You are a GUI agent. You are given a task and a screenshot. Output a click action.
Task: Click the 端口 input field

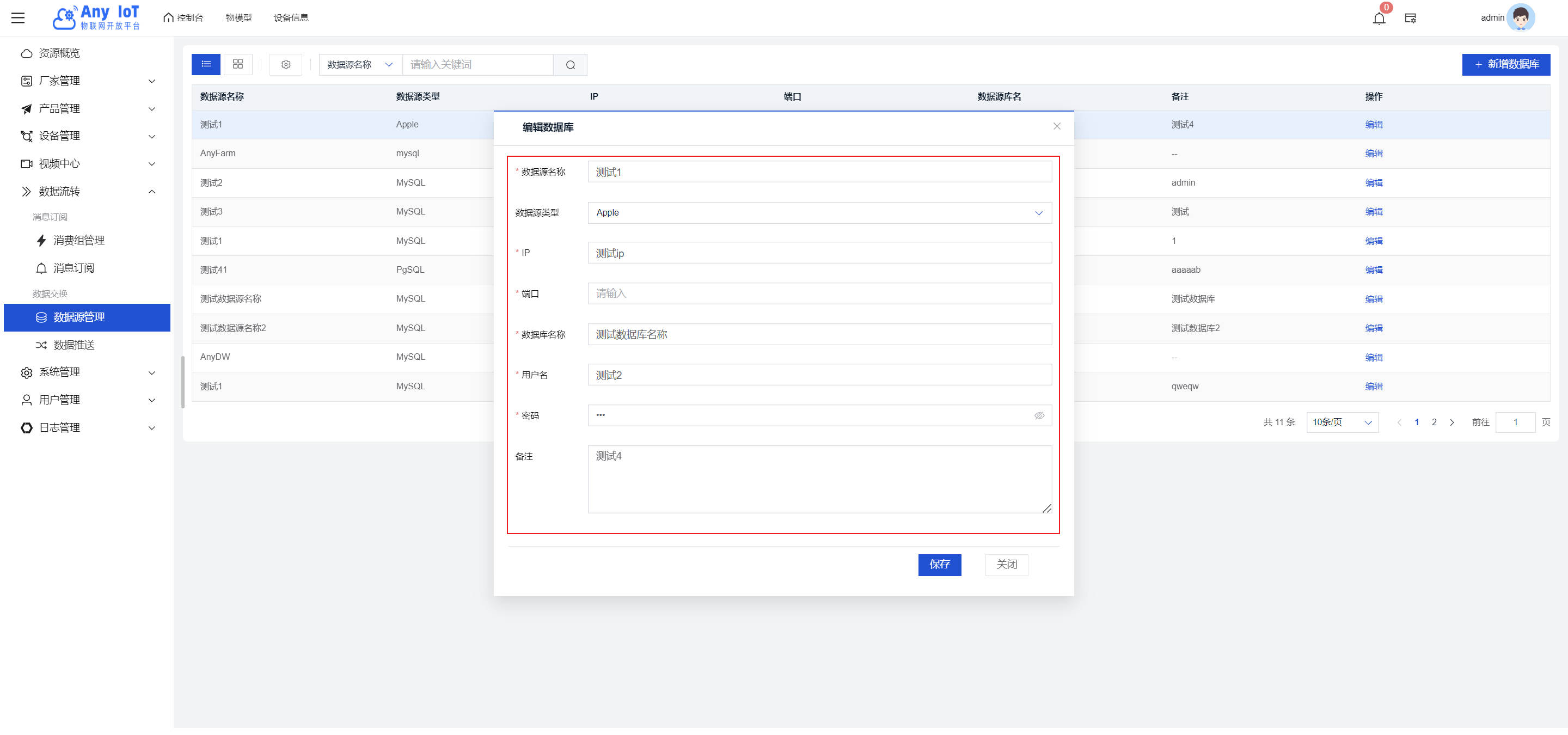point(819,294)
